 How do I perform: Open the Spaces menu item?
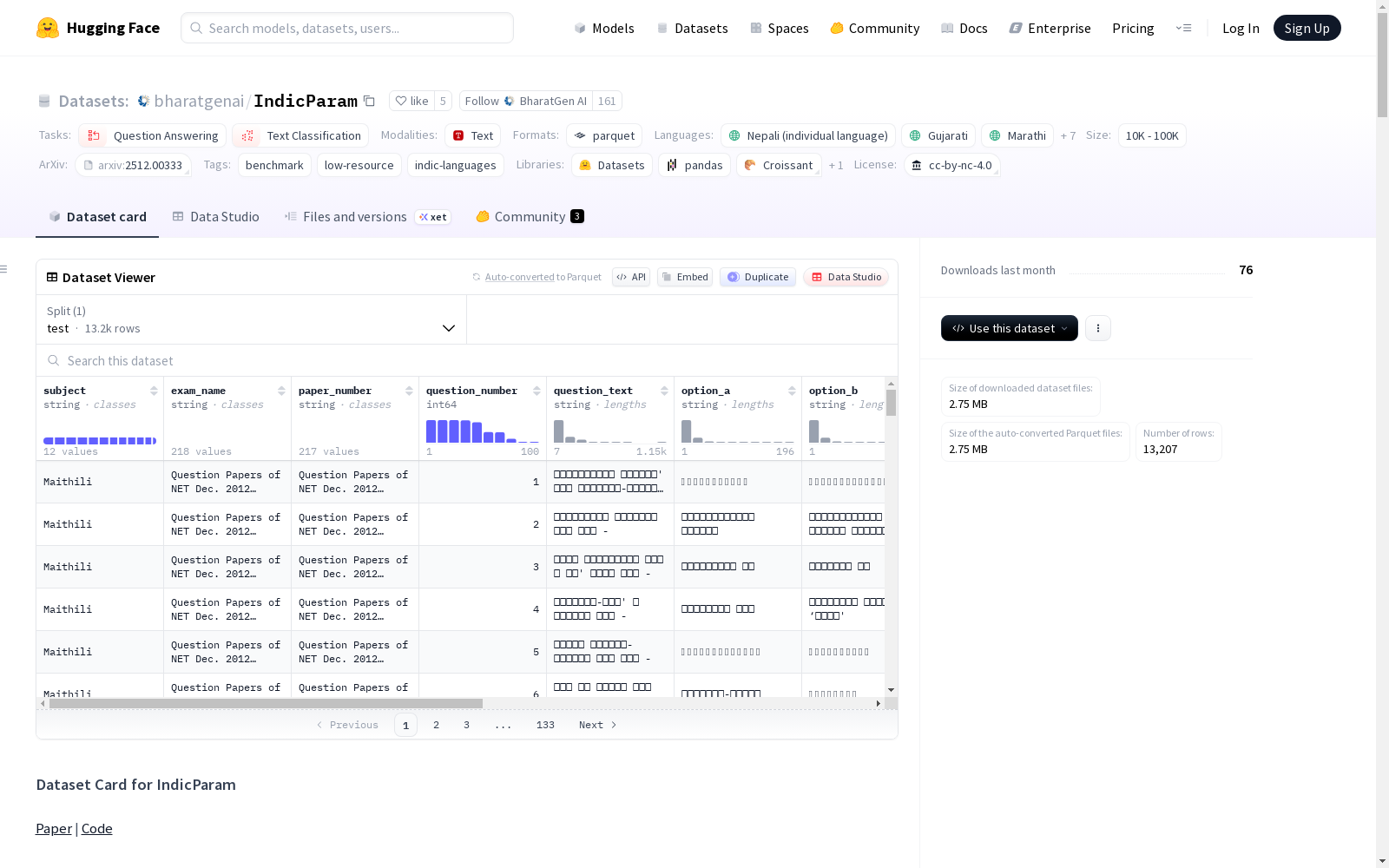click(780, 28)
